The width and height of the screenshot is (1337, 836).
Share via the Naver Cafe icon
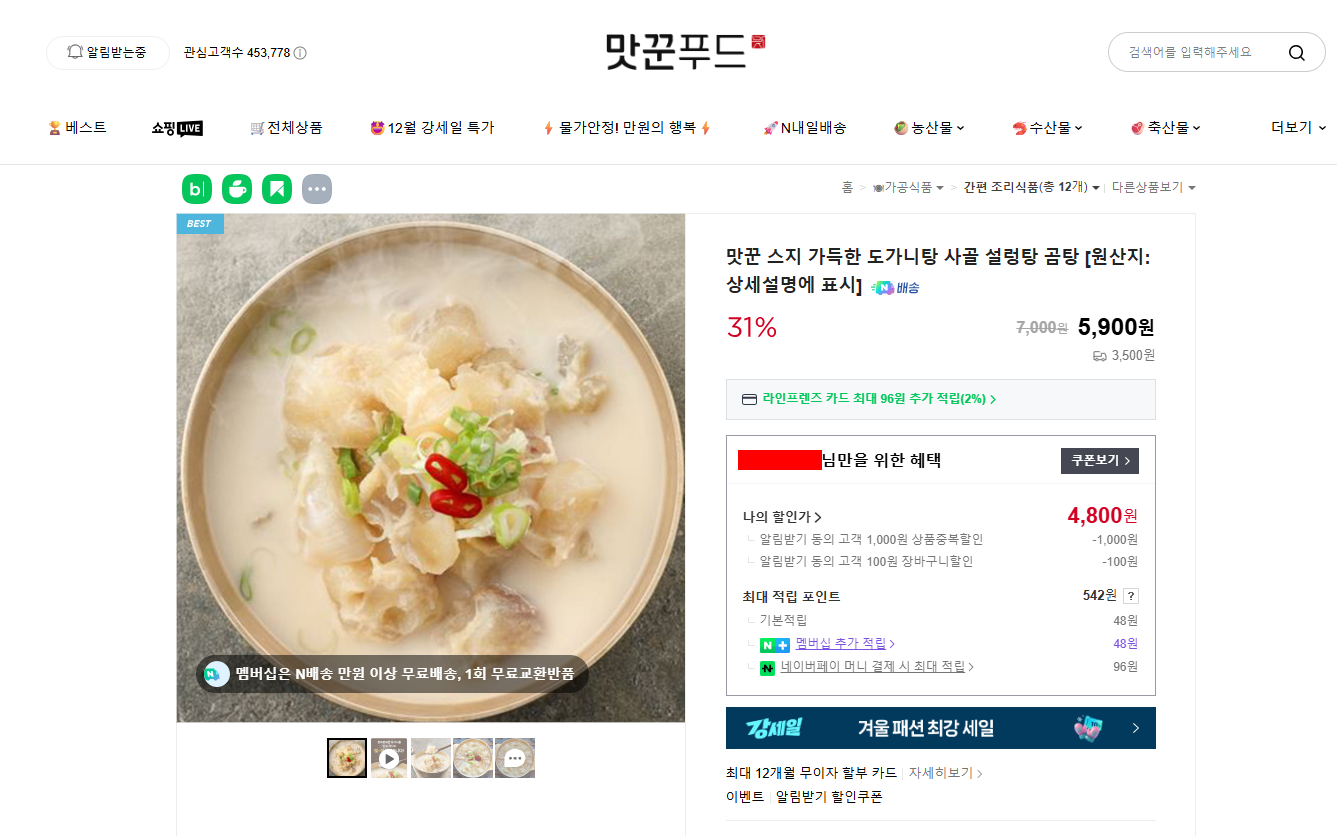pyautogui.click(x=237, y=189)
